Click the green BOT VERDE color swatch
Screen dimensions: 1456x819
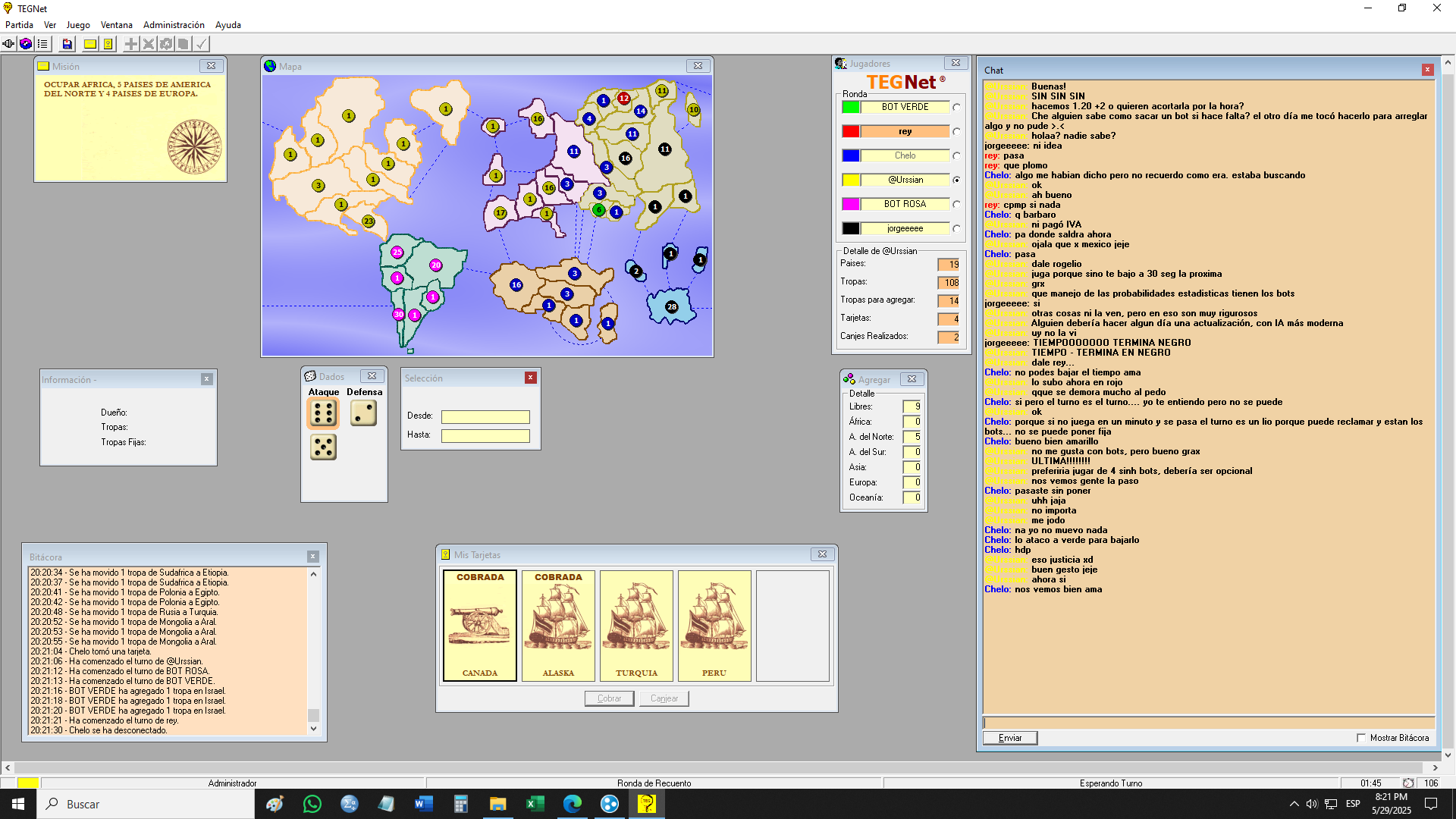point(851,108)
